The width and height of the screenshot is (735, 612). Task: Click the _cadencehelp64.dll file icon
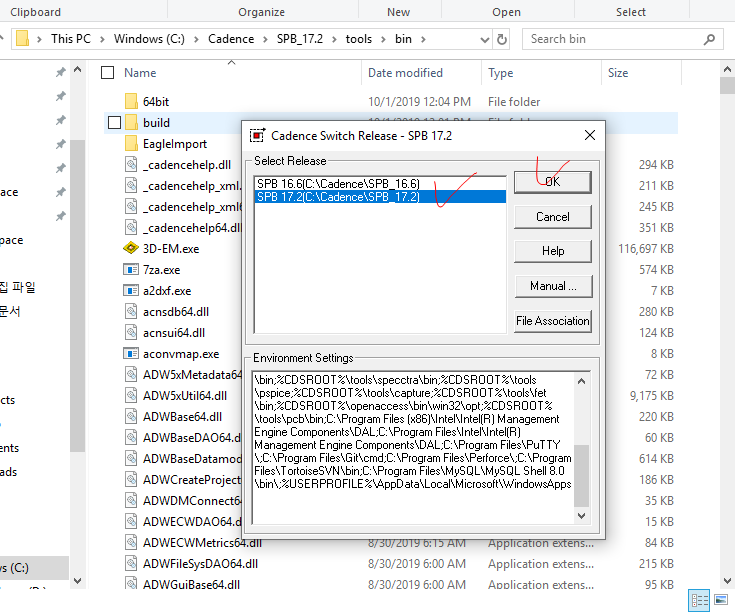pyautogui.click(x=131, y=227)
